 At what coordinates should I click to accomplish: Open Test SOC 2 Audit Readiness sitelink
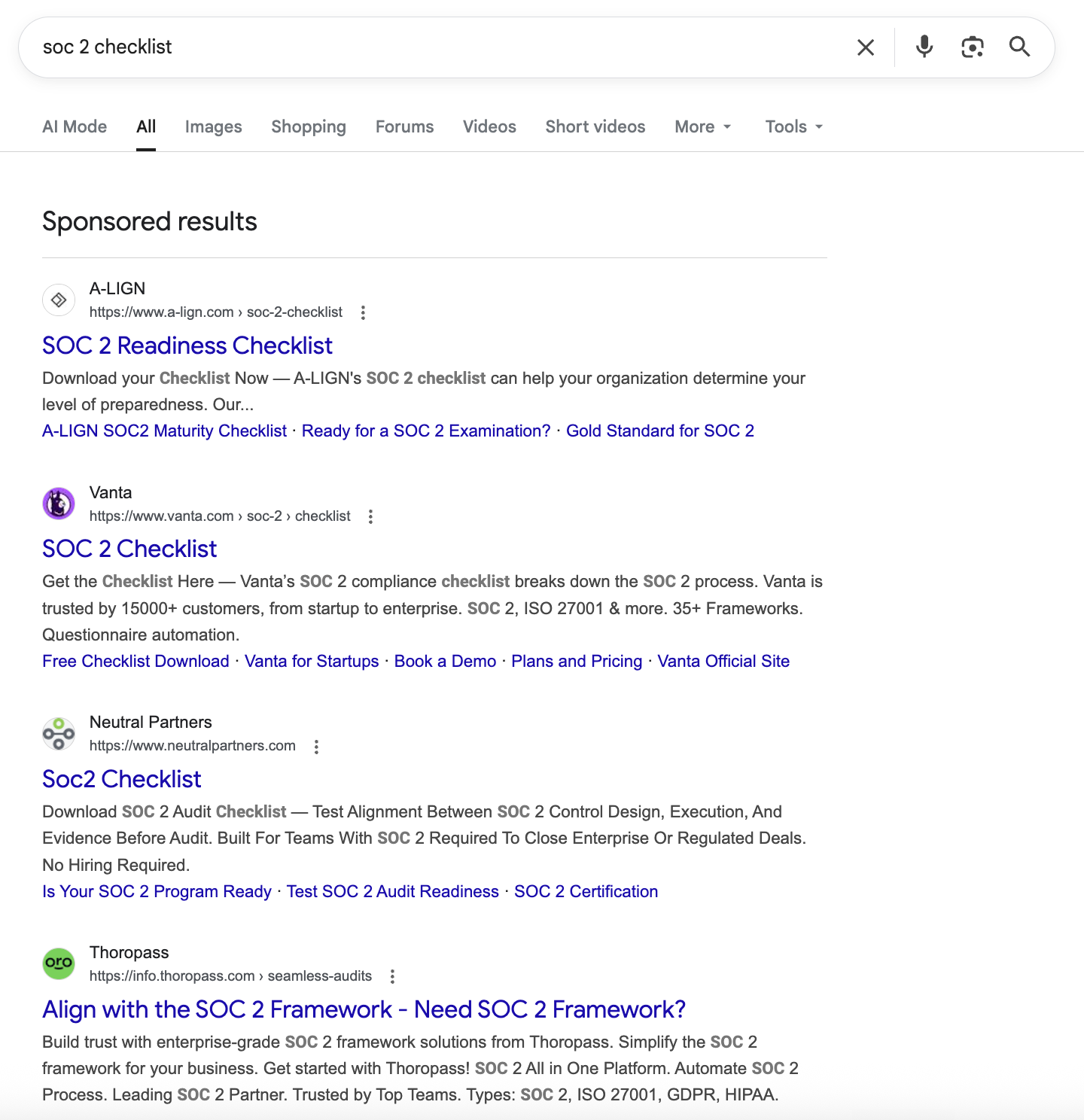coord(393,891)
